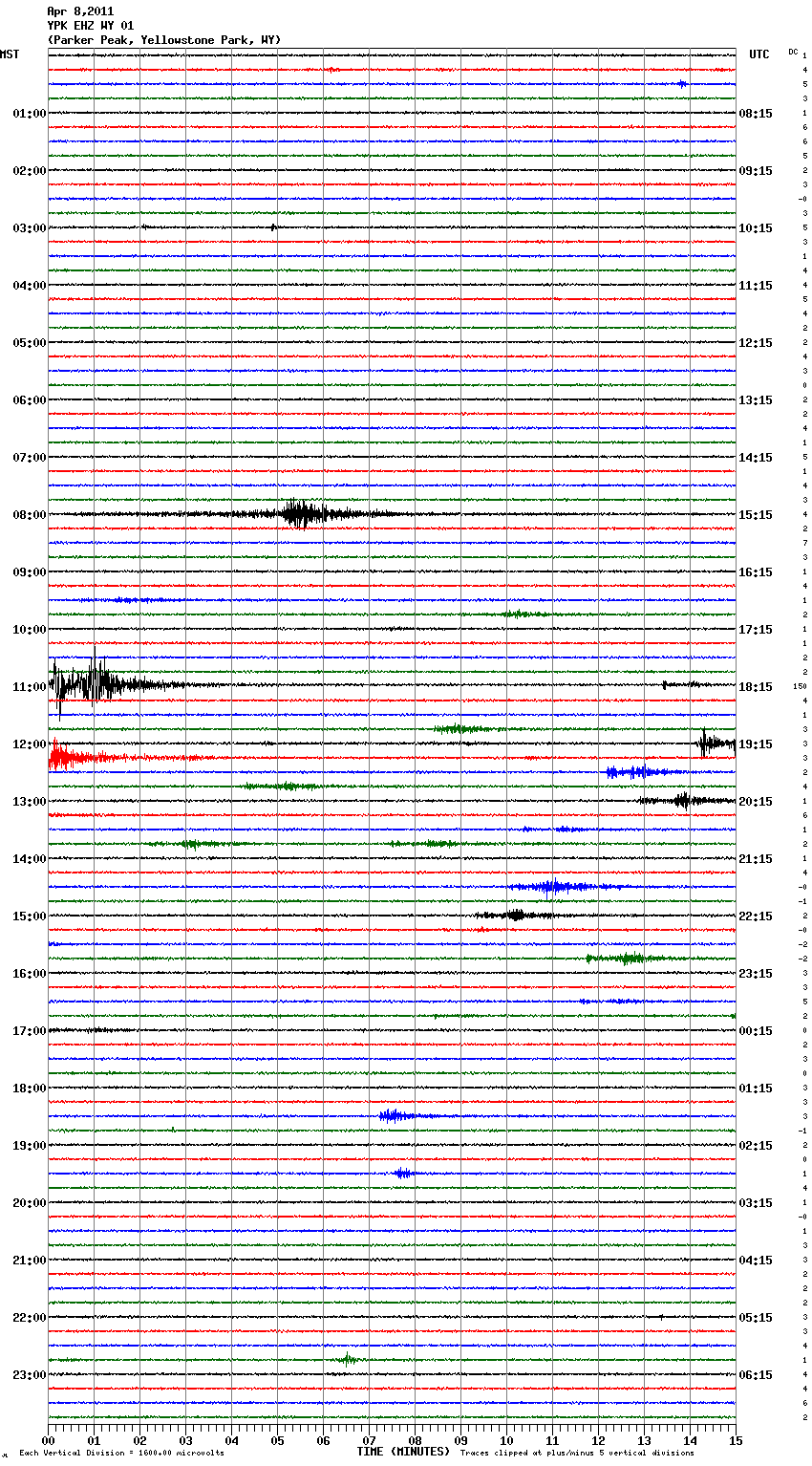Screen dimensions: 812x1466
Task: Click the "MST" column header
Action: [10, 54]
